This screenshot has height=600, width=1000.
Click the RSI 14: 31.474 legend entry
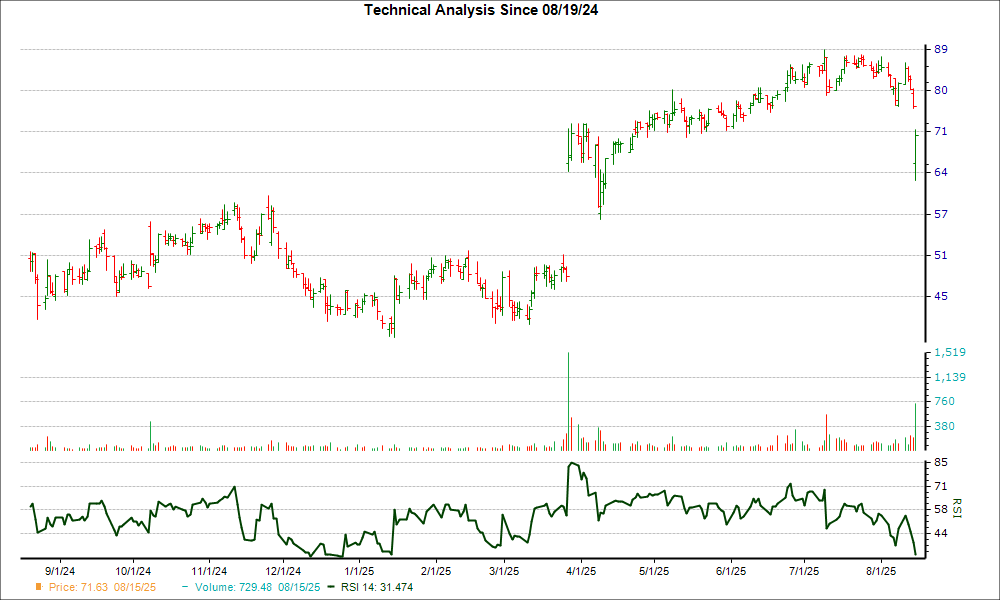[377, 587]
